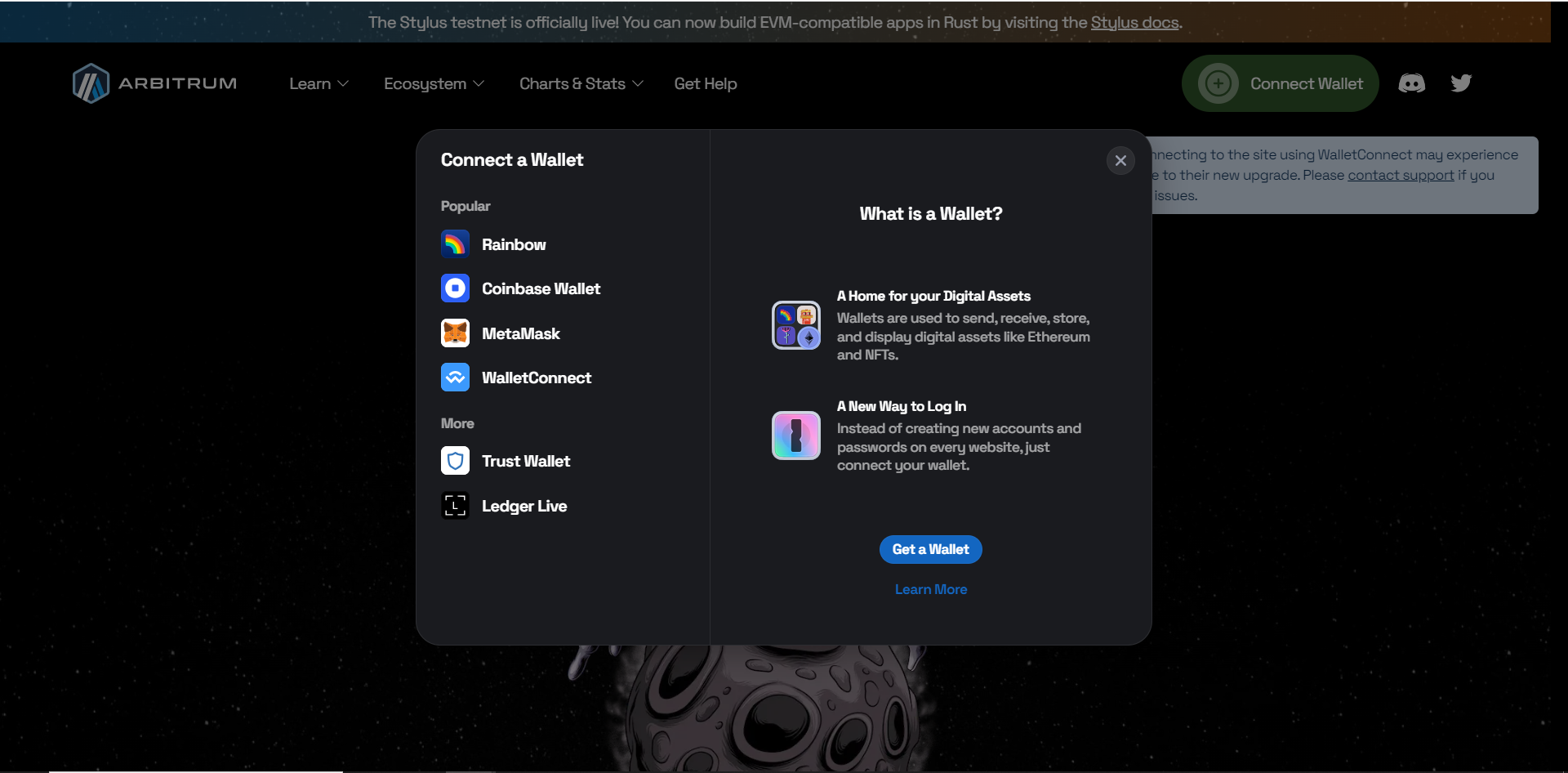Select the Coinbase Wallet icon
The image size is (1568, 773).
click(x=455, y=288)
